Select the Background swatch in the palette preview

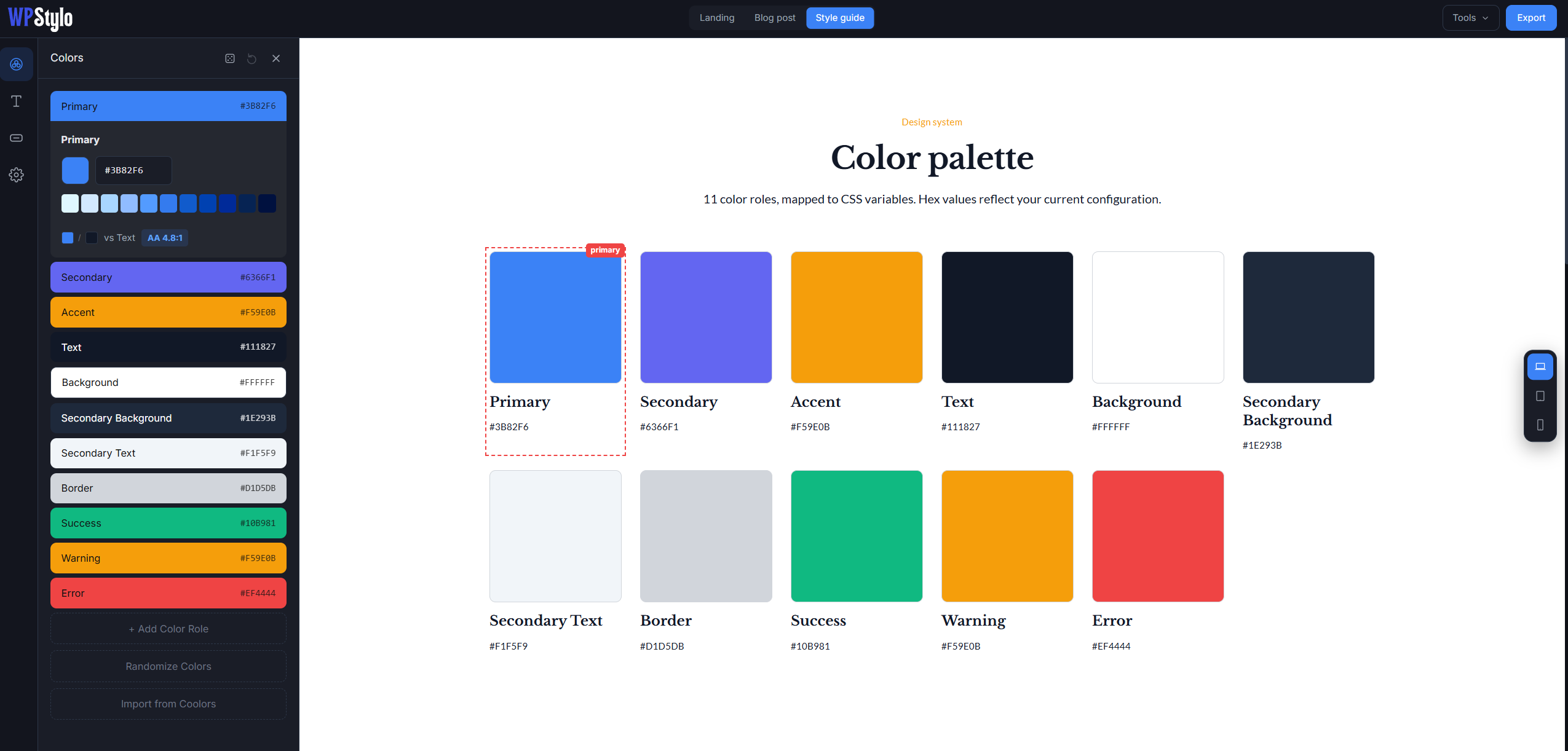coord(1158,317)
